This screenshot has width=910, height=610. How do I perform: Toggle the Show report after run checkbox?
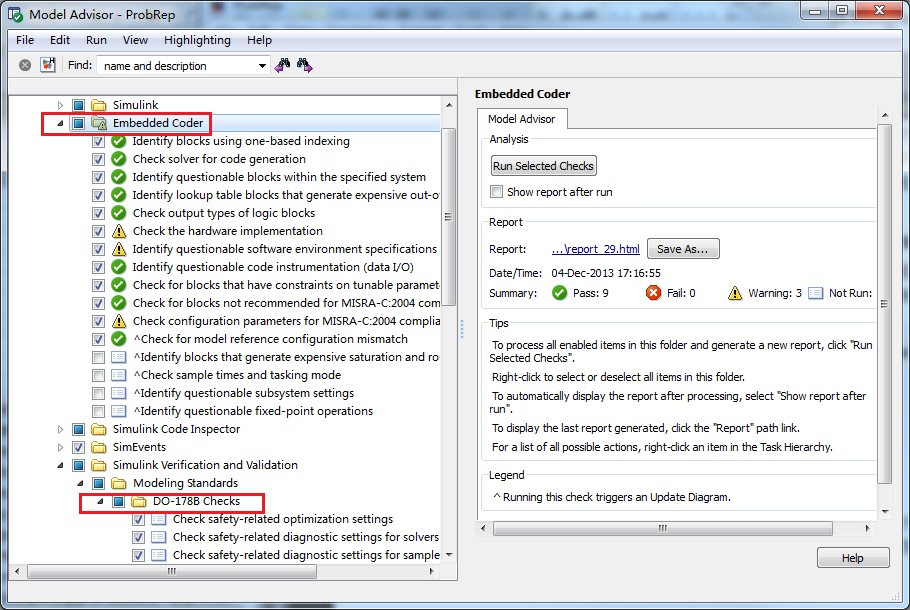[496, 192]
